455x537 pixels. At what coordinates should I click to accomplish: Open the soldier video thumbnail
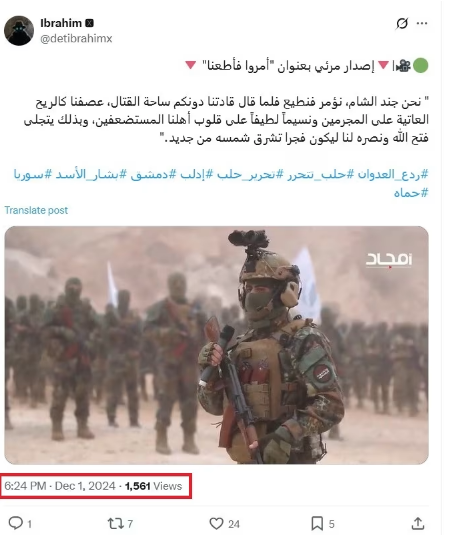tap(216, 345)
